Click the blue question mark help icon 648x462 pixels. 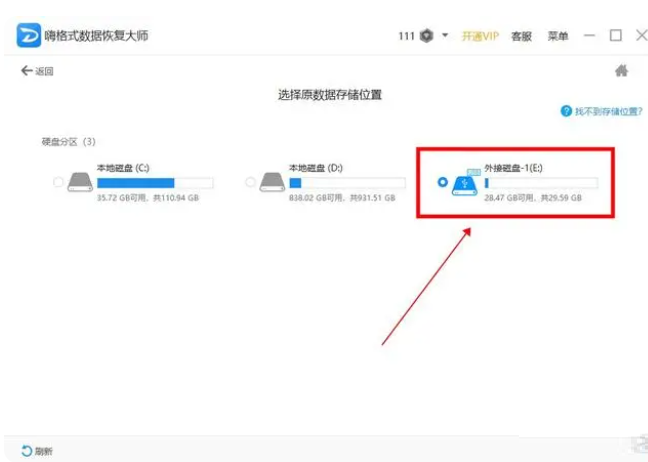[x=566, y=111]
